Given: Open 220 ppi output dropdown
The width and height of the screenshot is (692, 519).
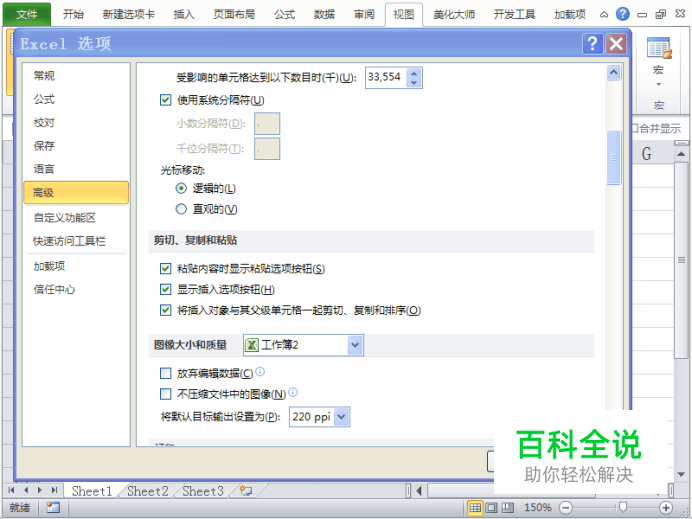Looking at the screenshot, I should (342, 417).
